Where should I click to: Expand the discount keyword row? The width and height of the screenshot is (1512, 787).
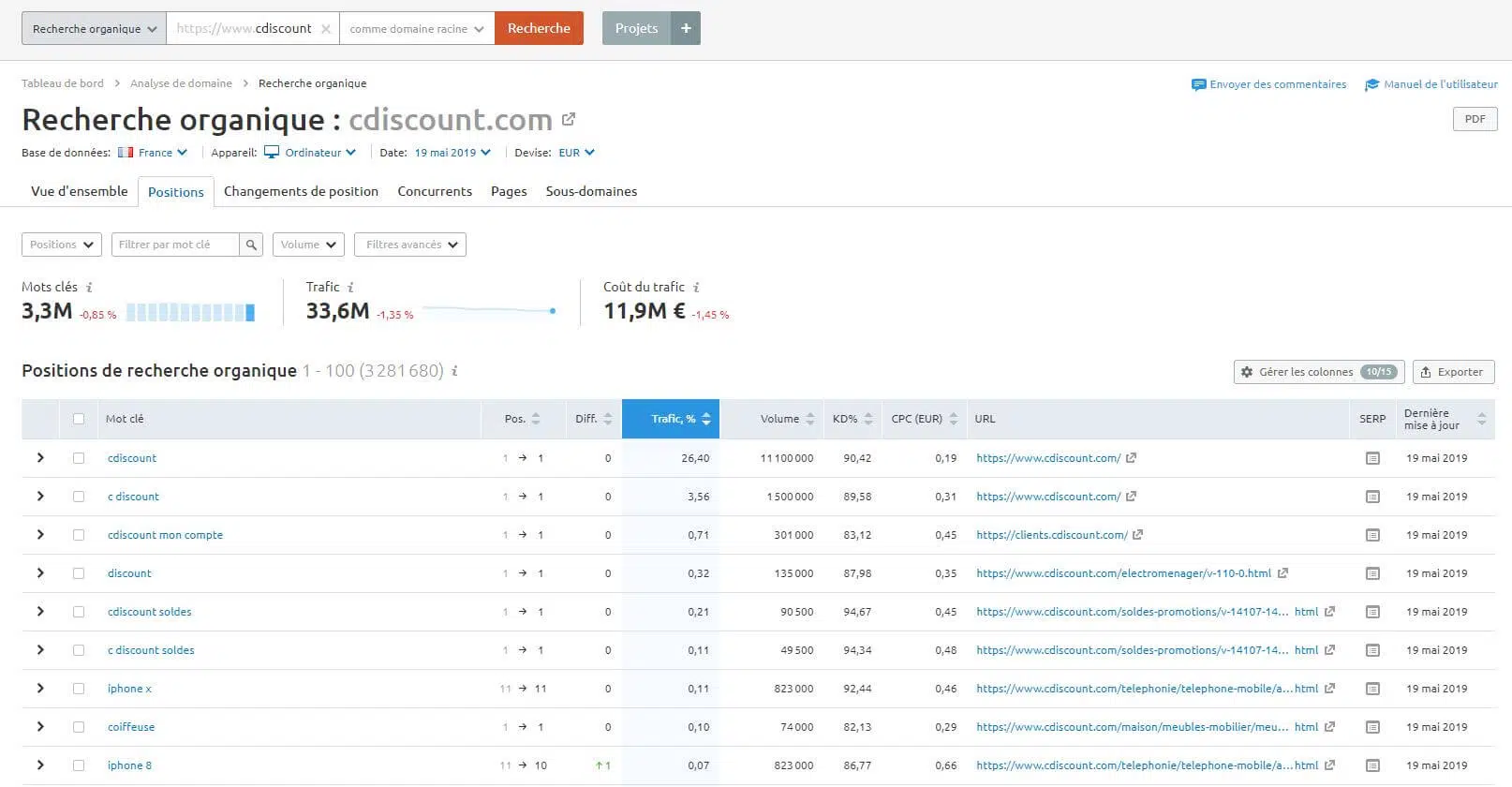40,573
